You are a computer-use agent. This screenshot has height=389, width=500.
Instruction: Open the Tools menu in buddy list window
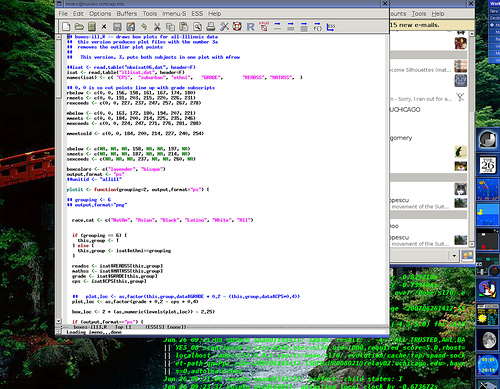pos(419,14)
